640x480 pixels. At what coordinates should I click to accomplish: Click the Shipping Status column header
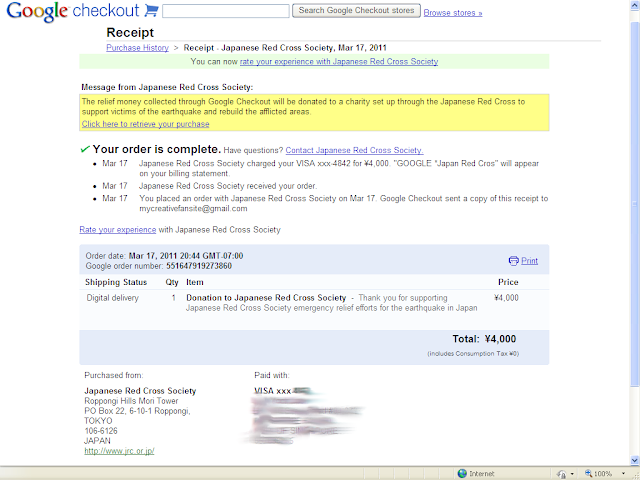point(116,282)
